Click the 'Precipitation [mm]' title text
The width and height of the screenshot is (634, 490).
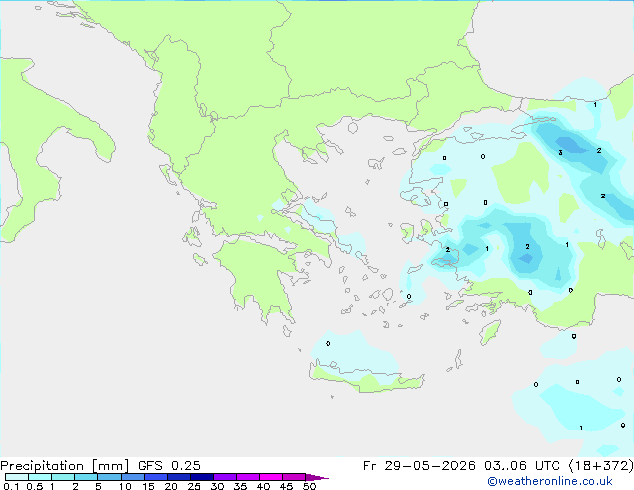pyautogui.click(x=64, y=466)
